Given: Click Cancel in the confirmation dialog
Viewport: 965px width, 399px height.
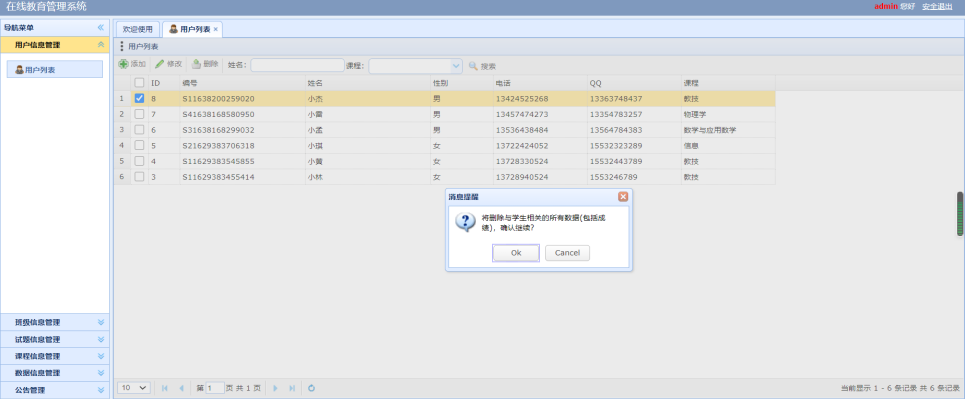Looking at the screenshot, I should pos(567,253).
